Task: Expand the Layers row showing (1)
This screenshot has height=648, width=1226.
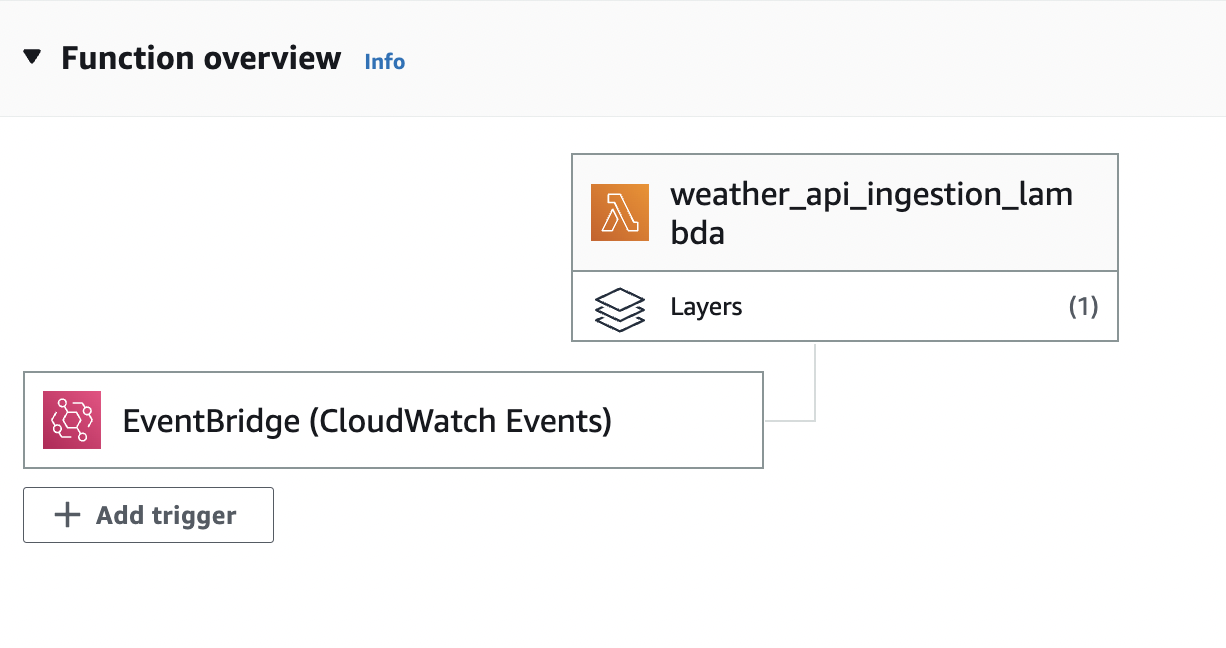Action: (x=845, y=307)
